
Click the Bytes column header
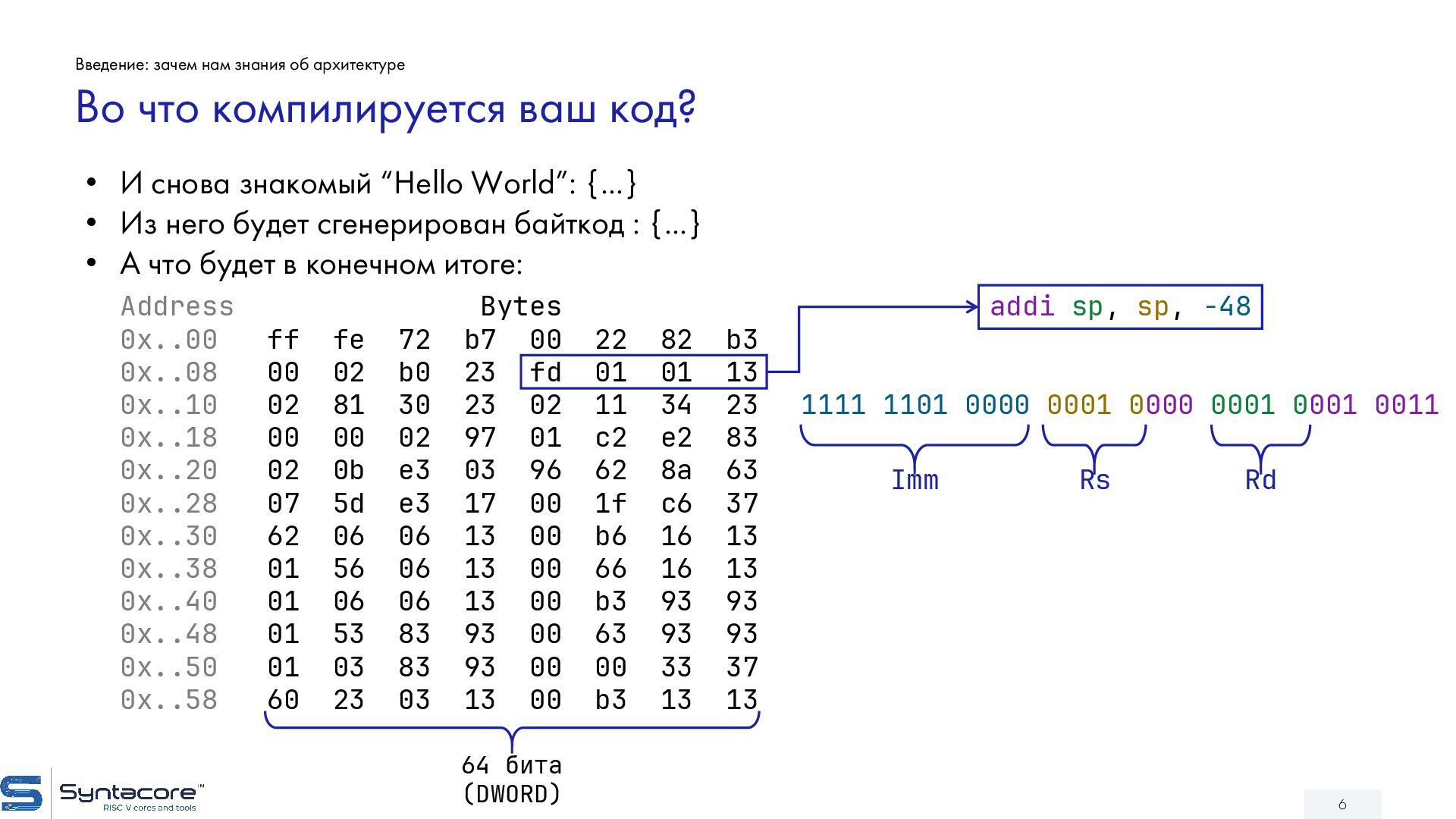(x=521, y=306)
